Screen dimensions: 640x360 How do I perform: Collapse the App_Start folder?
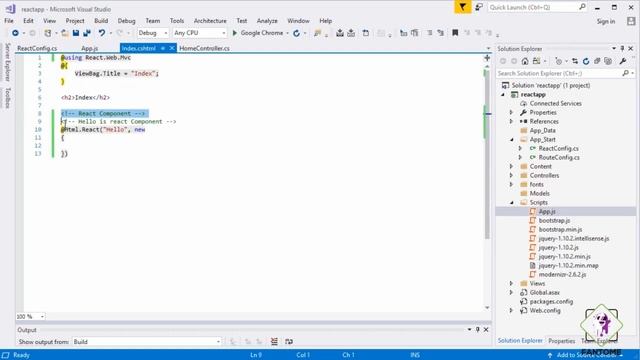511,140
